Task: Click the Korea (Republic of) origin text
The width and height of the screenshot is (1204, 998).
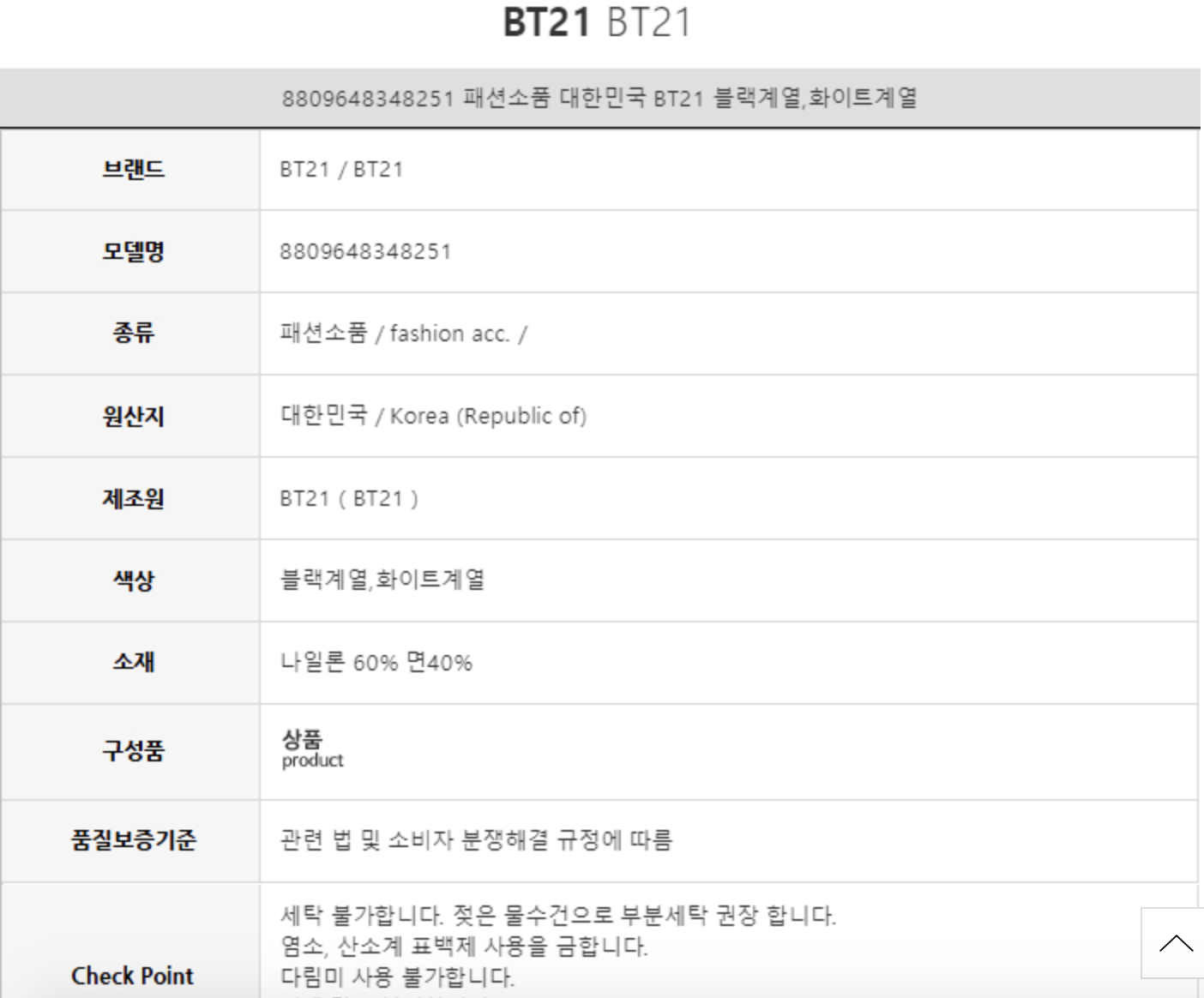Action: pos(488,416)
